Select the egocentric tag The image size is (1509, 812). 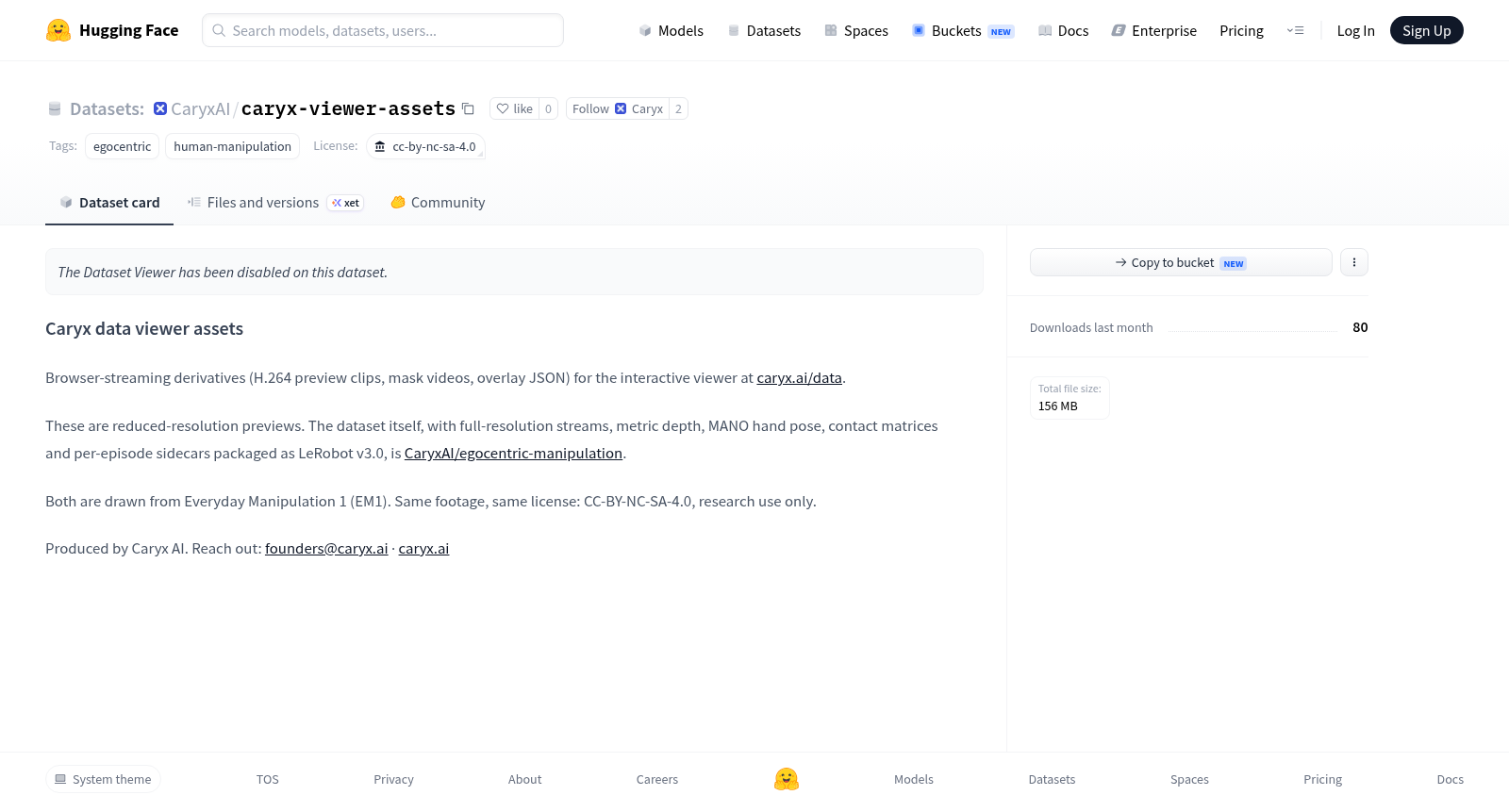(x=122, y=146)
